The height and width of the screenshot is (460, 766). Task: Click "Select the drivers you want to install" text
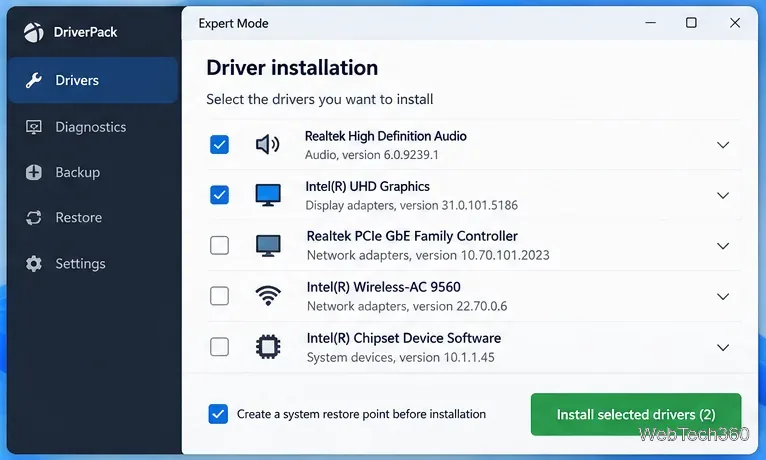[319, 100]
